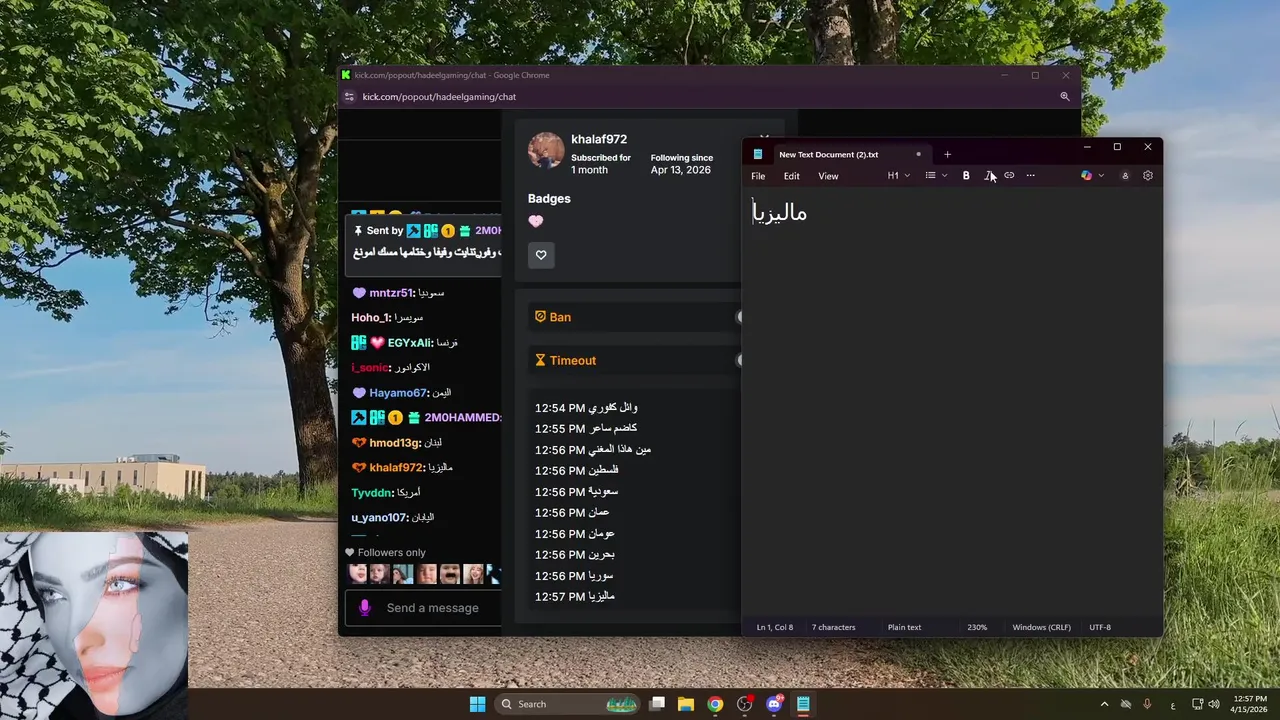Click the Notepad app icon in title bar
Image resolution: width=1280 pixels, height=720 pixels.
(x=758, y=154)
